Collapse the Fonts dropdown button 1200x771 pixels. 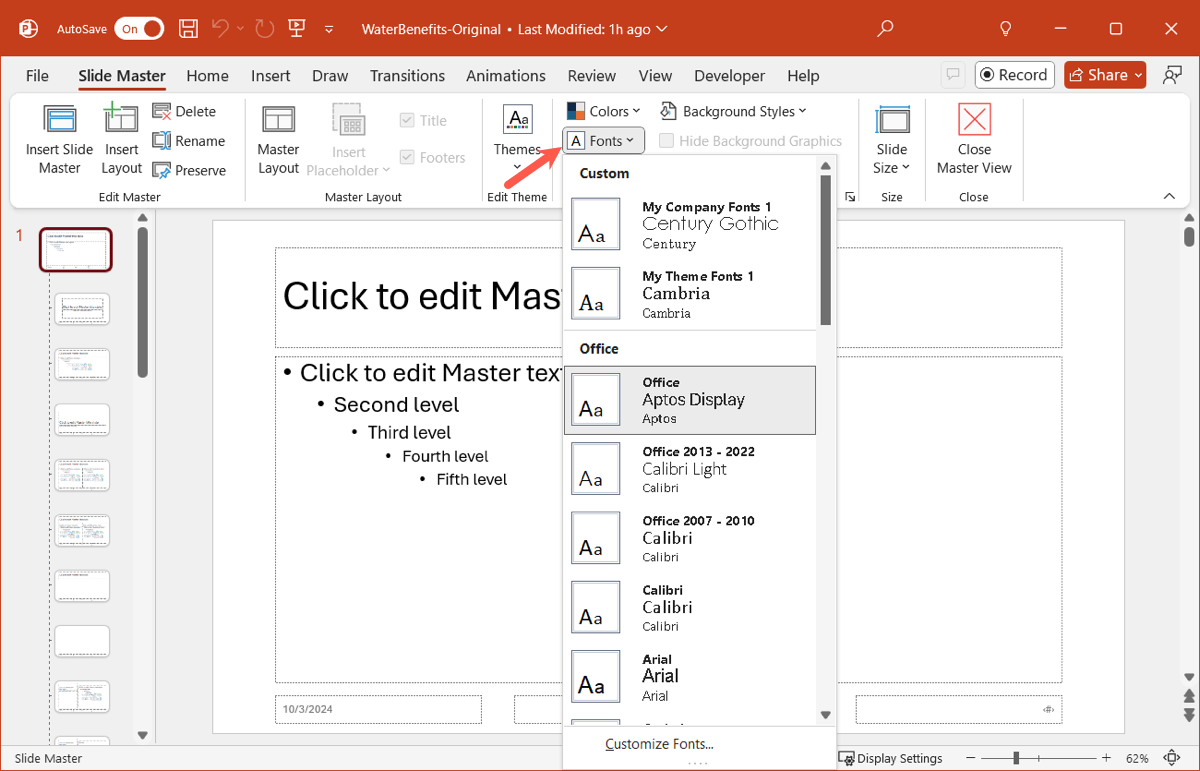point(604,141)
